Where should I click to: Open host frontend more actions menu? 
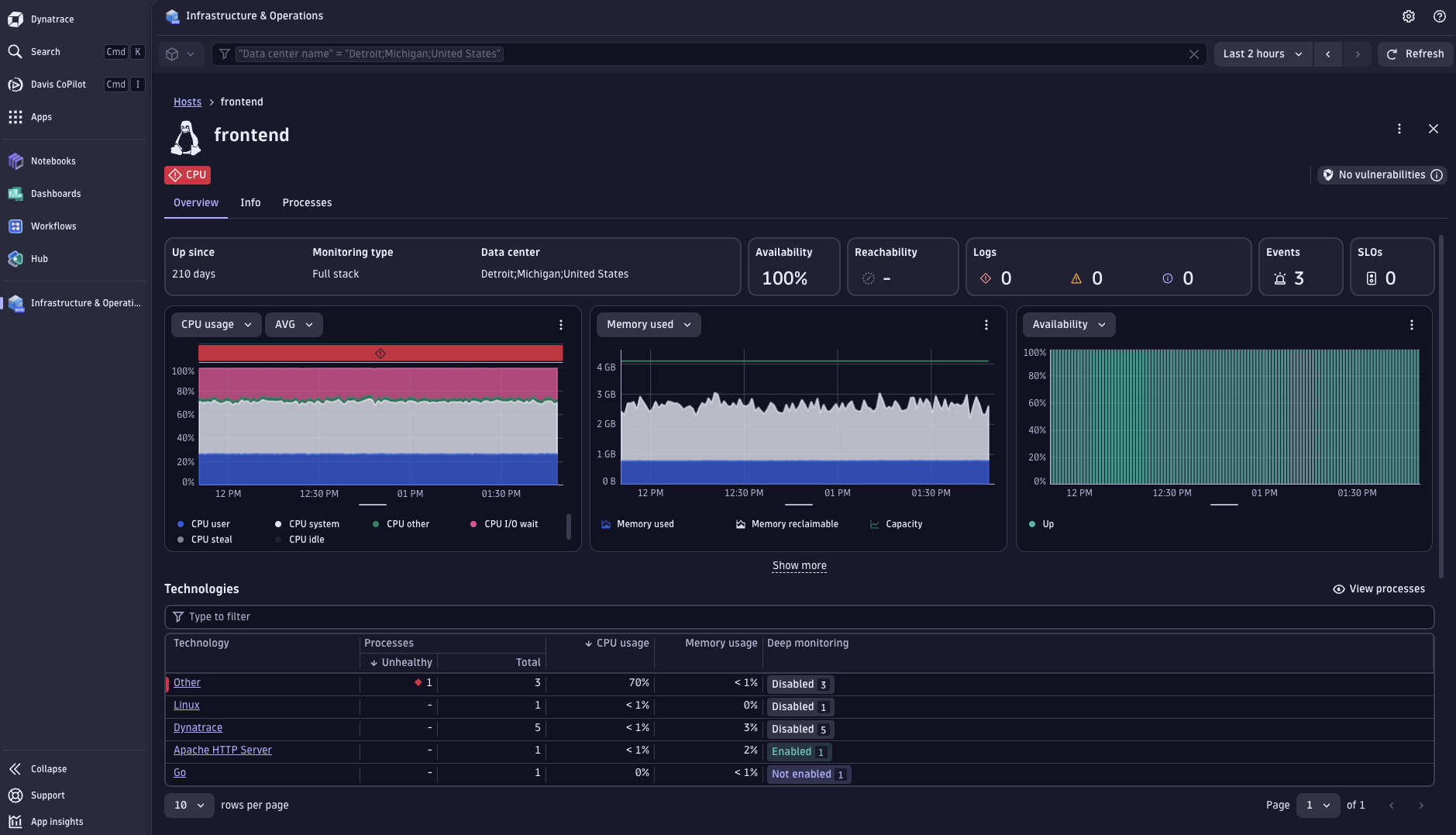(1399, 129)
